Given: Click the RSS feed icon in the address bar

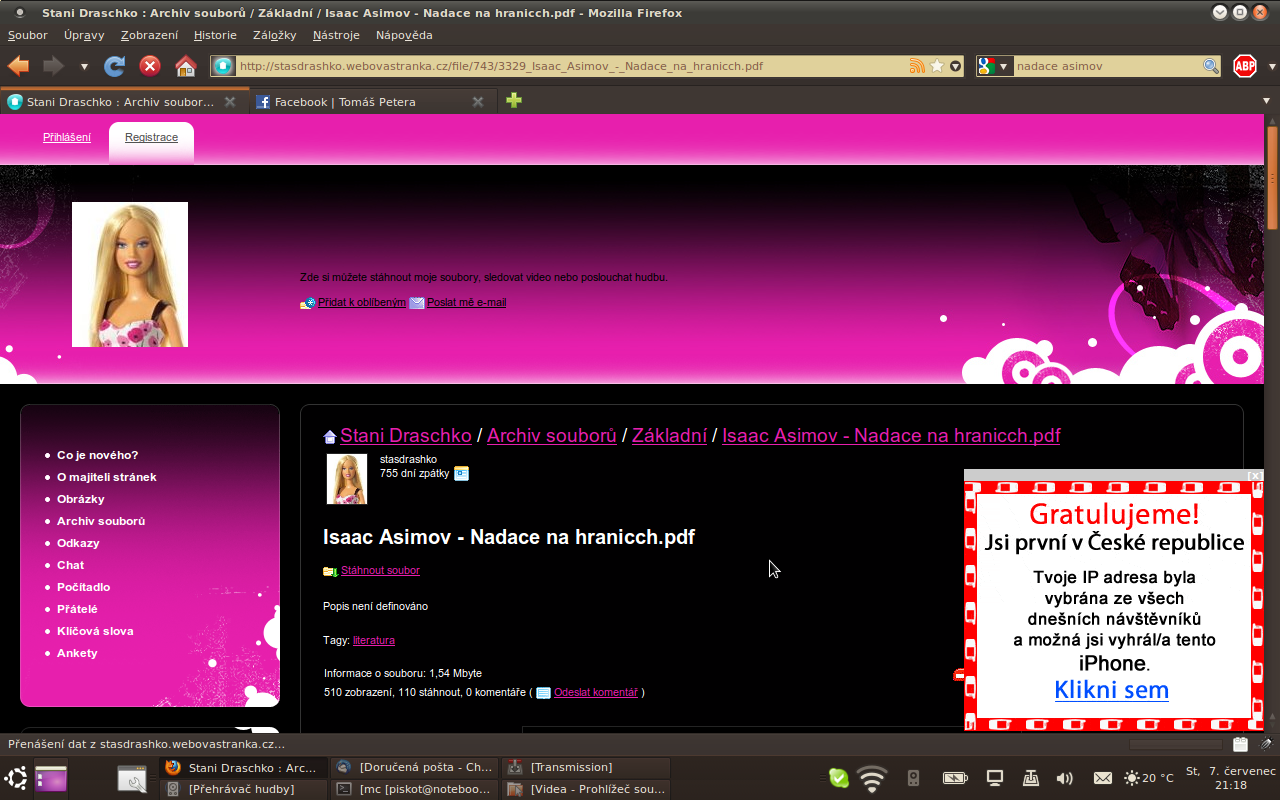Looking at the screenshot, I should pyautogui.click(x=917, y=66).
